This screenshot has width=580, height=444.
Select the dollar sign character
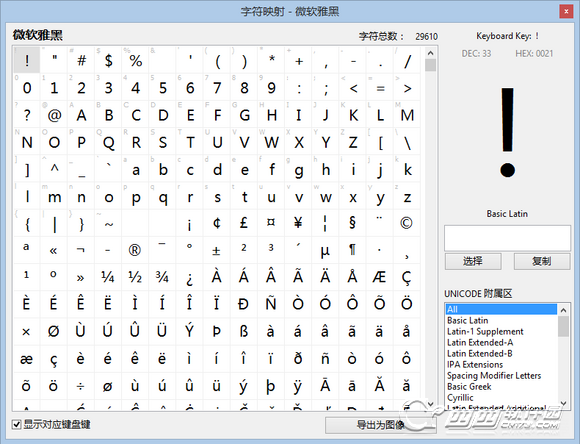[108, 61]
